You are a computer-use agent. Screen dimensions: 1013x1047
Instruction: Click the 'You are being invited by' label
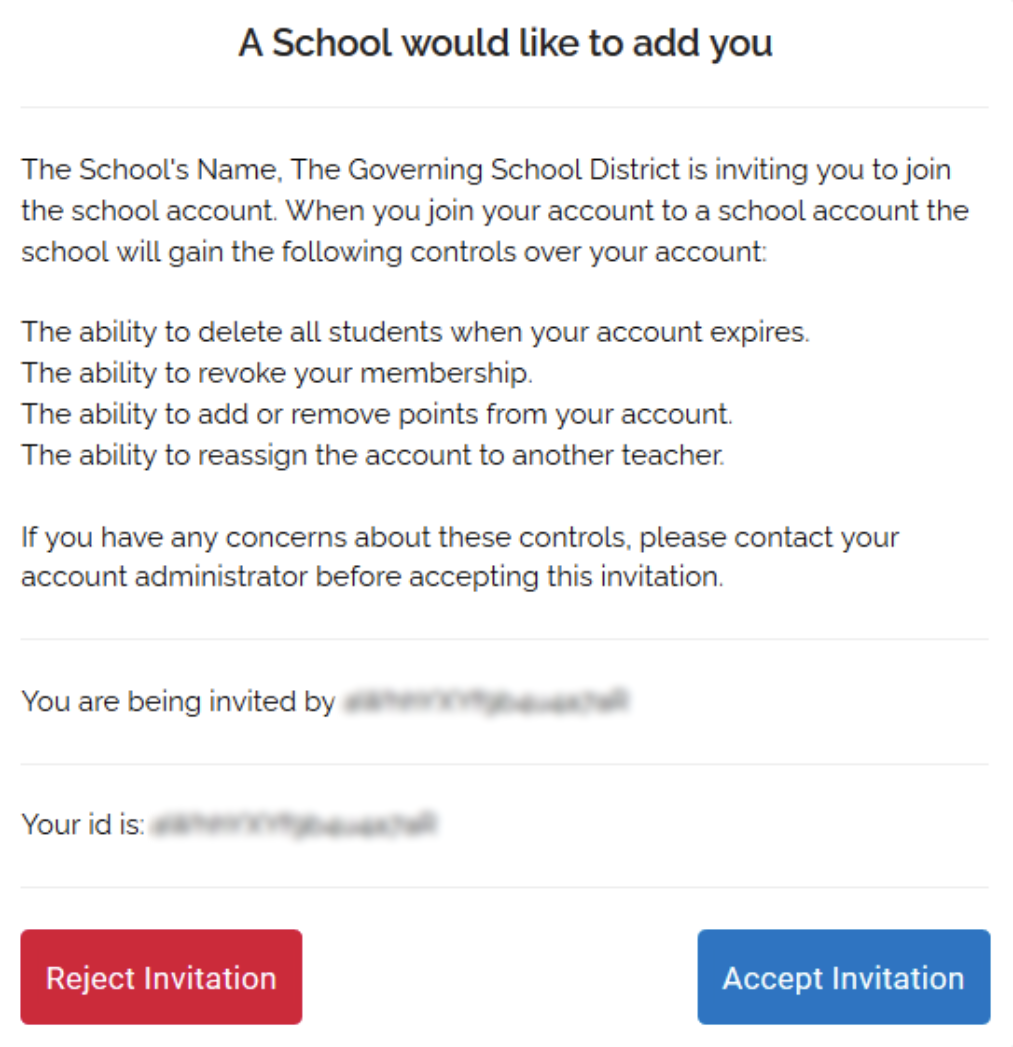pyautogui.click(x=175, y=701)
